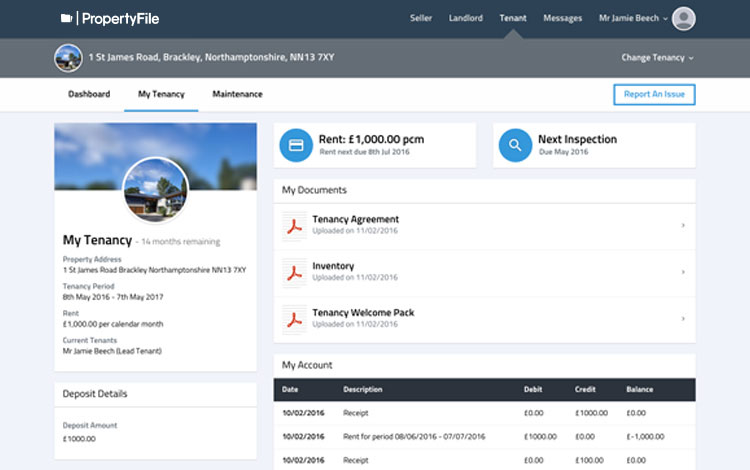Click the small property thumbnail beside the address
Image resolution: width=750 pixels, height=470 pixels.
click(x=68, y=58)
